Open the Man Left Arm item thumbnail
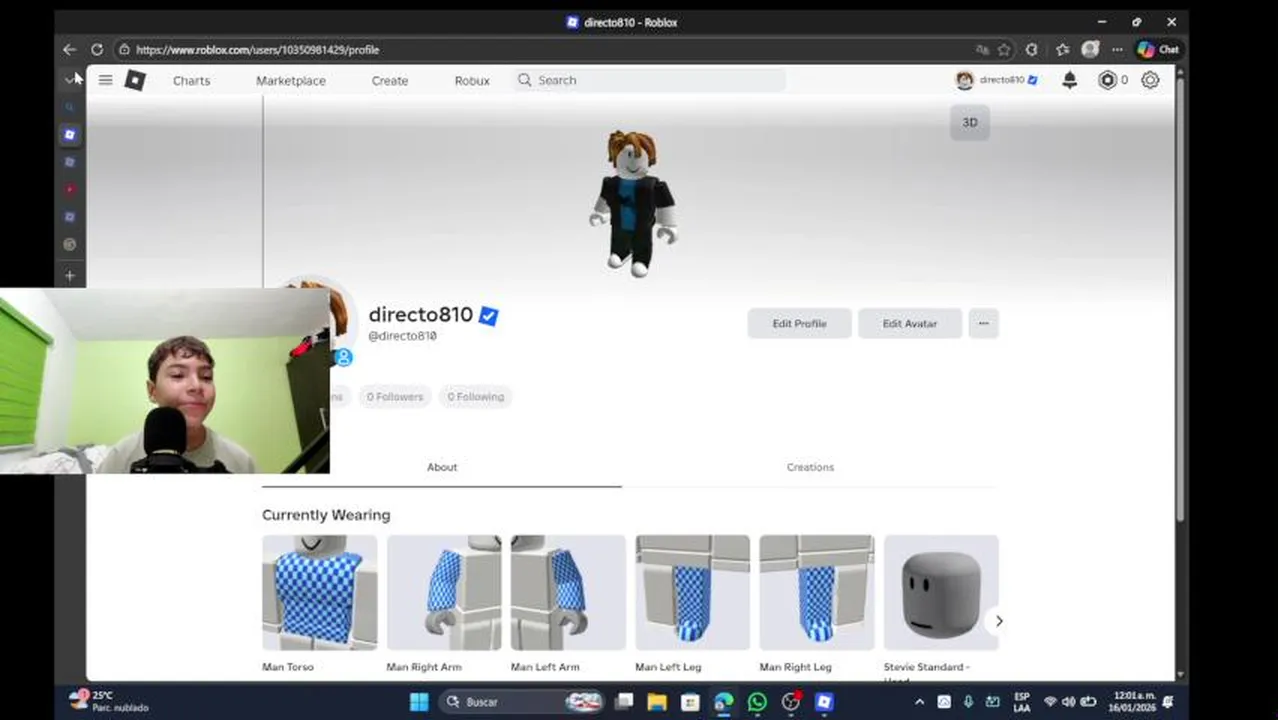Image resolution: width=1278 pixels, height=720 pixels. coord(568,593)
